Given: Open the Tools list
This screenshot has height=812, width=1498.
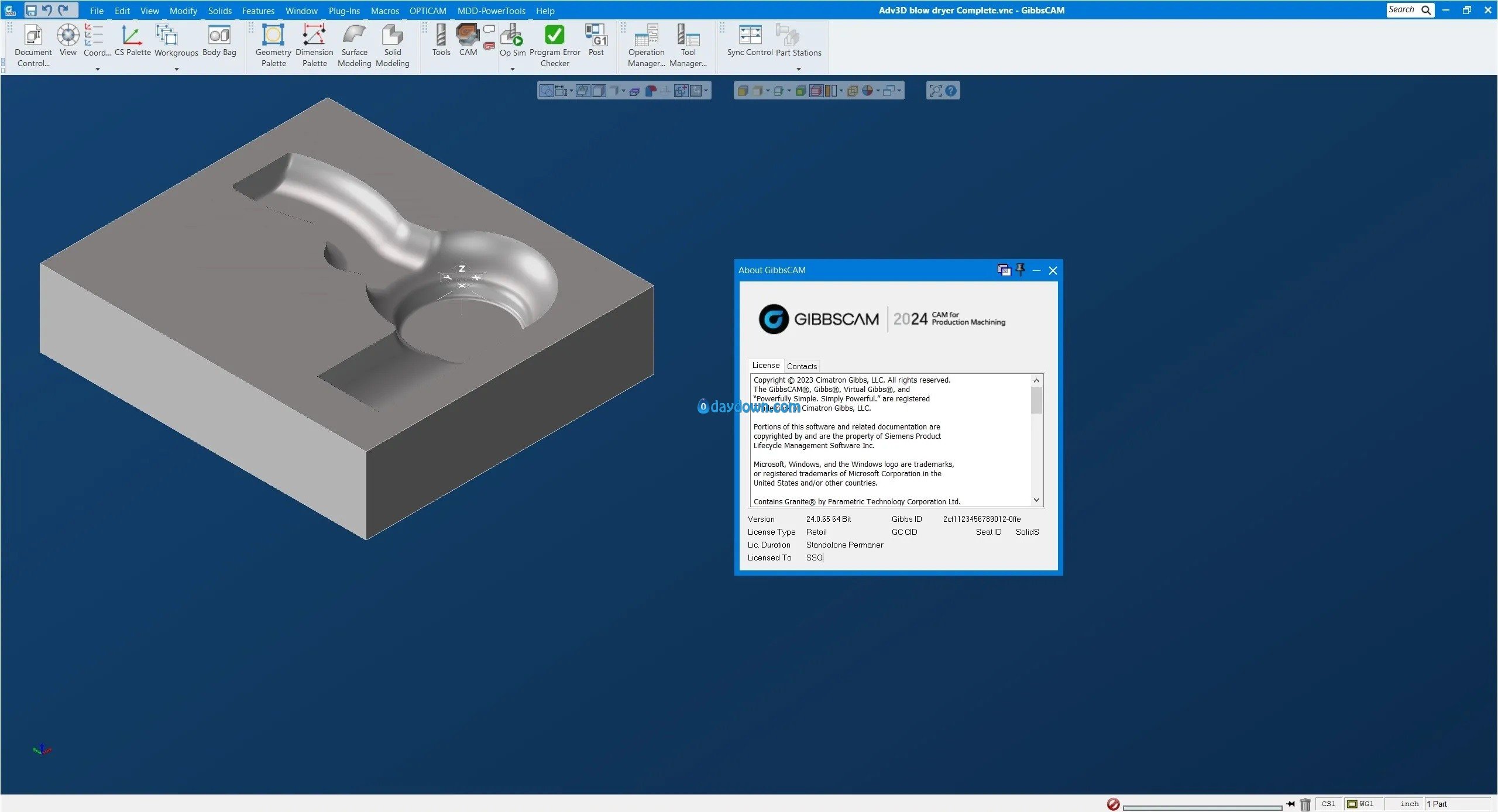Looking at the screenshot, I should tap(441, 41).
